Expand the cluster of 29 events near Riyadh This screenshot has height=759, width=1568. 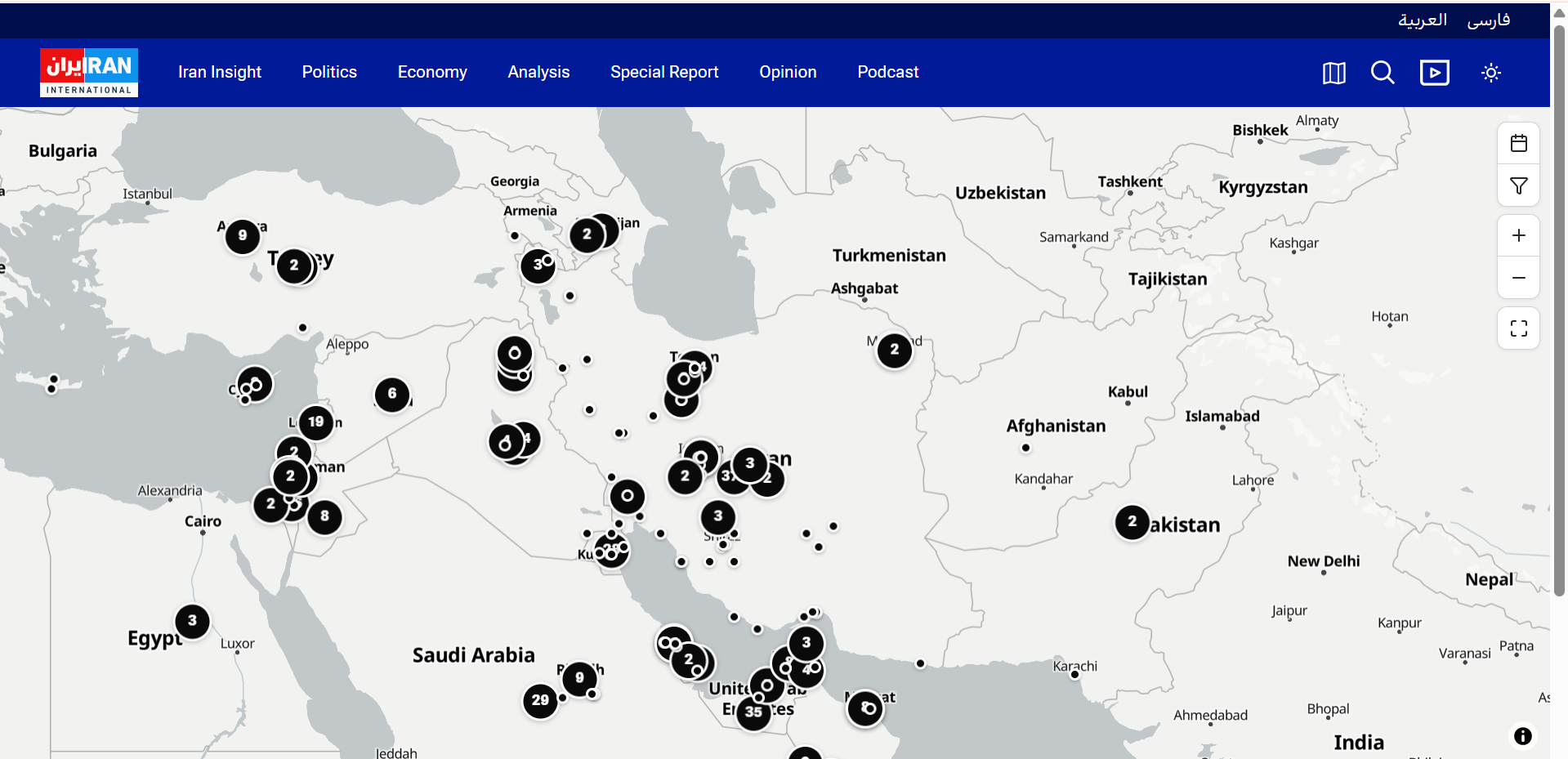539,700
